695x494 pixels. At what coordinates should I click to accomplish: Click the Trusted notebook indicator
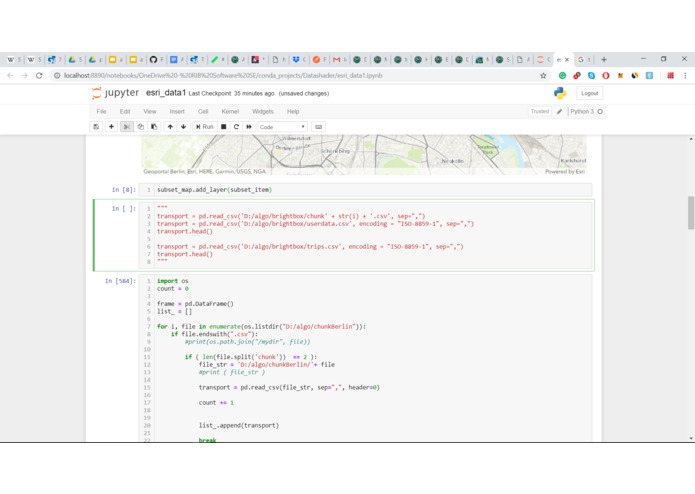tap(539, 111)
